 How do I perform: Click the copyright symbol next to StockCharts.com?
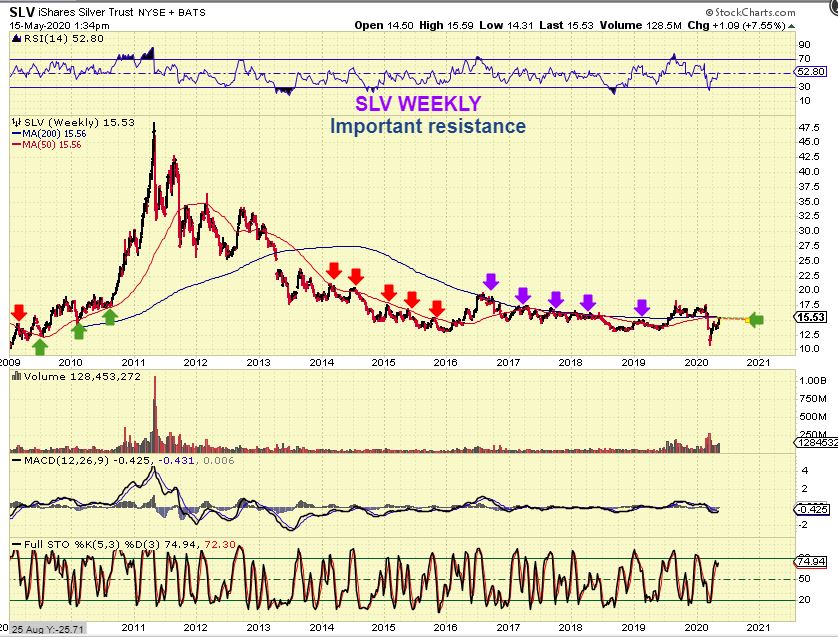[709, 12]
